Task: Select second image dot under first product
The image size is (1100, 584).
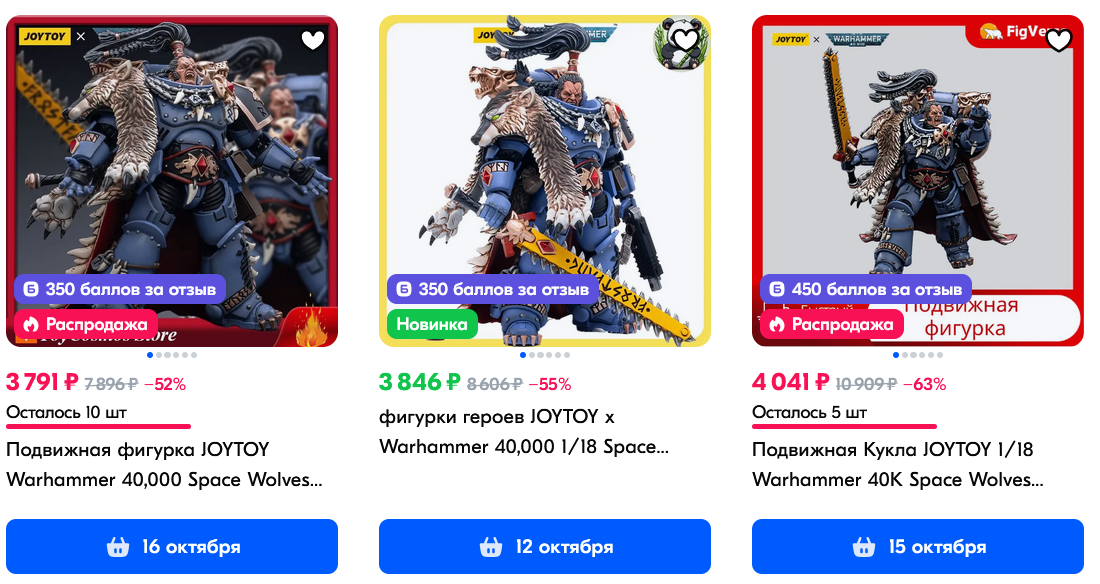Action: click(159, 355)
